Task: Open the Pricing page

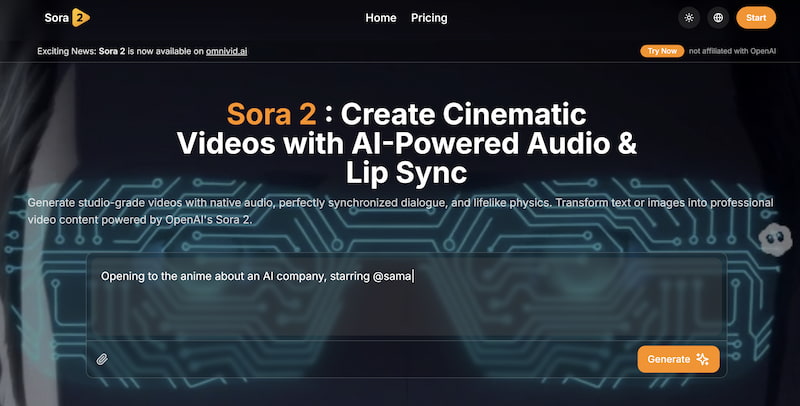Action: (x=429, y=18)
